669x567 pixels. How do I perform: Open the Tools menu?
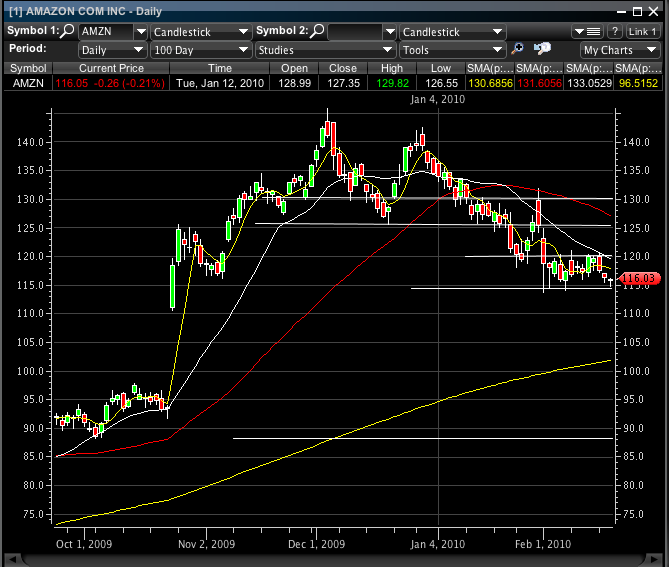click(452, 50)
